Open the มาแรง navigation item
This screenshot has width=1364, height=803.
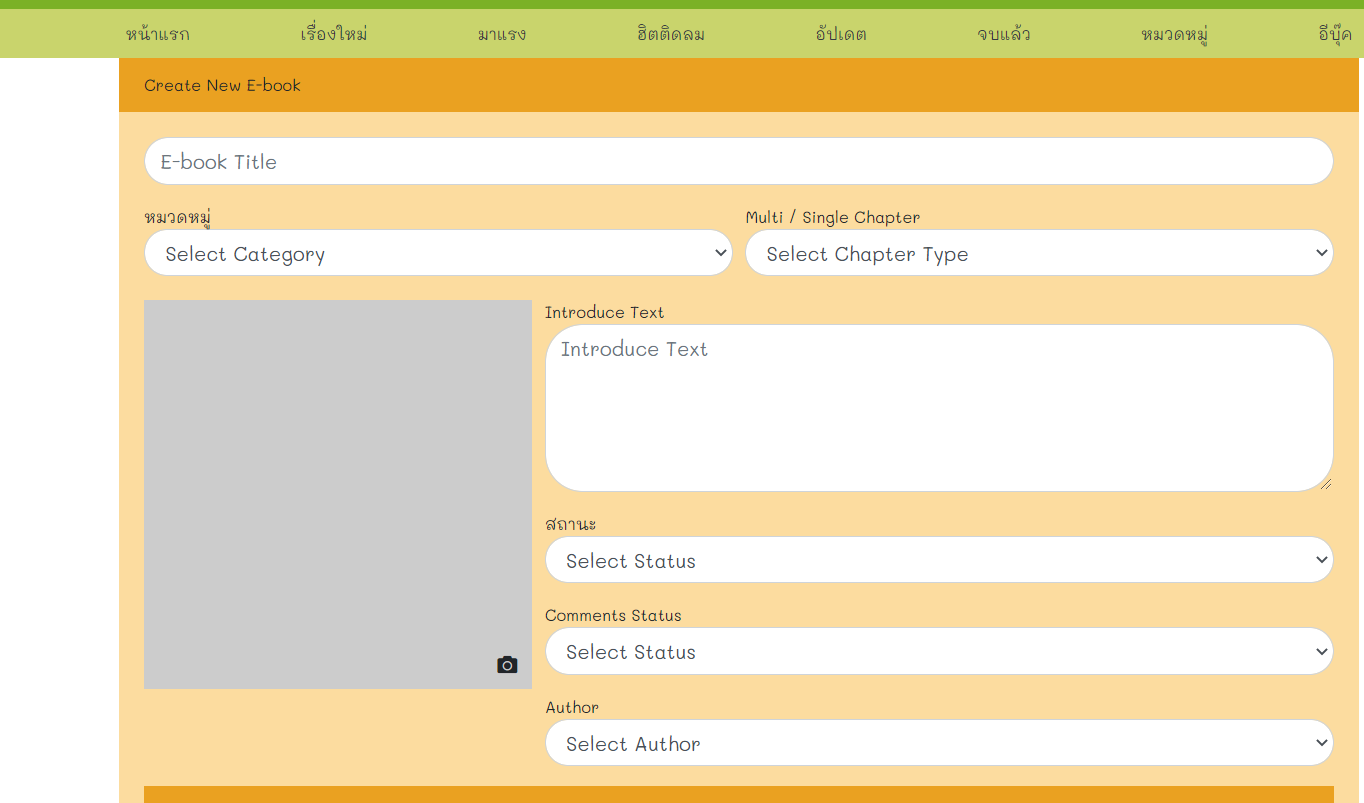[x=502, y=34]
